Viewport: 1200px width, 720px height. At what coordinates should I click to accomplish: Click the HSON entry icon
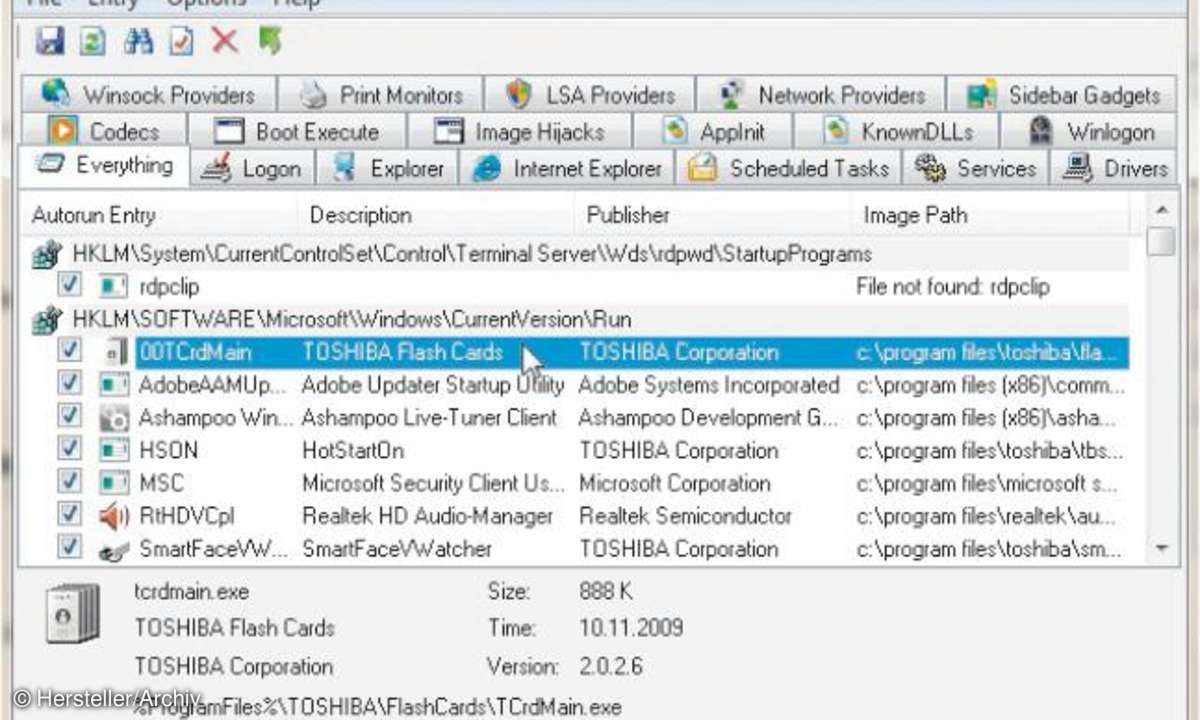(x=113, y=451)
